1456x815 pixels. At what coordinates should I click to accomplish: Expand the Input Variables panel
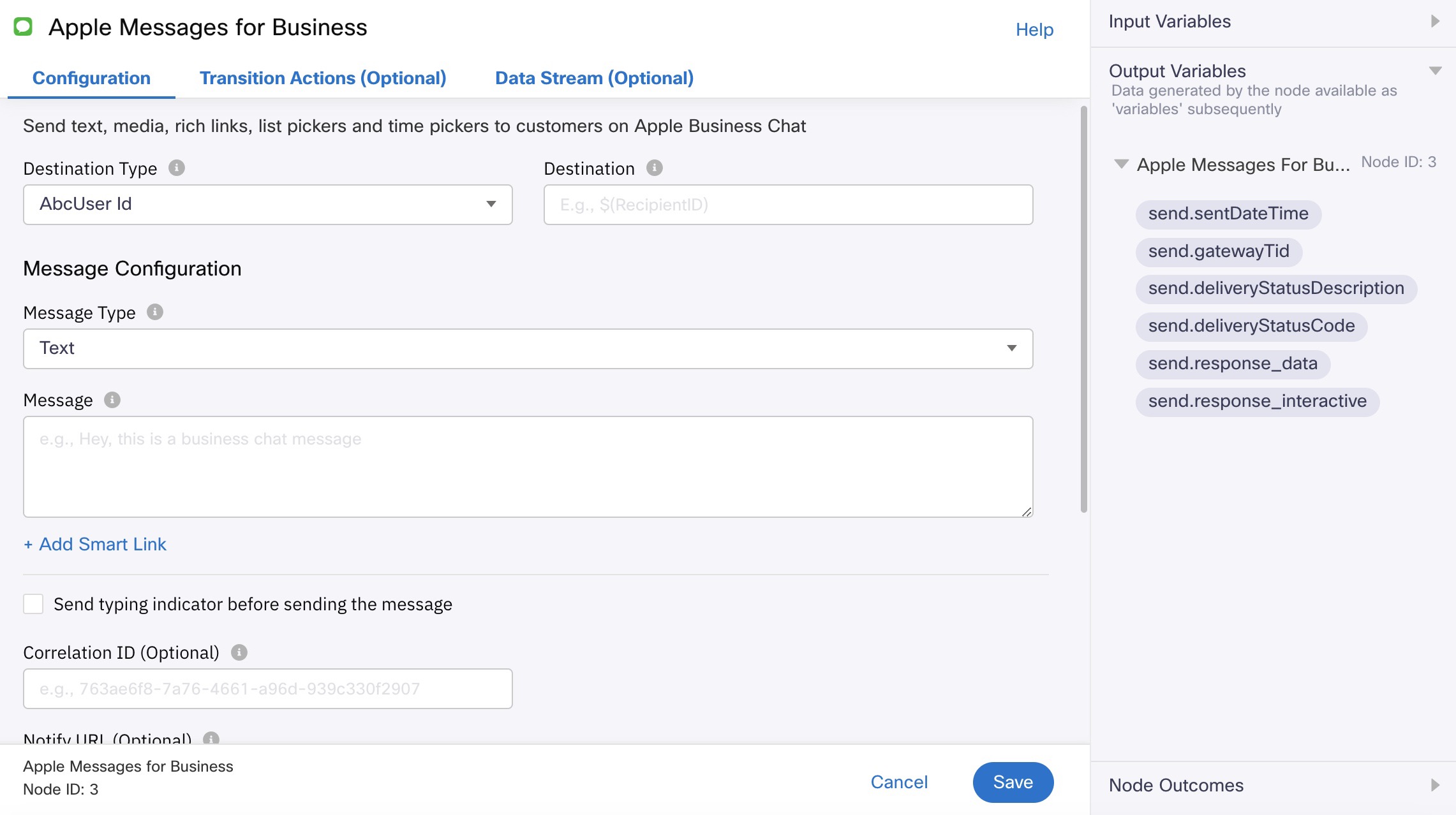pos(1435,21)
